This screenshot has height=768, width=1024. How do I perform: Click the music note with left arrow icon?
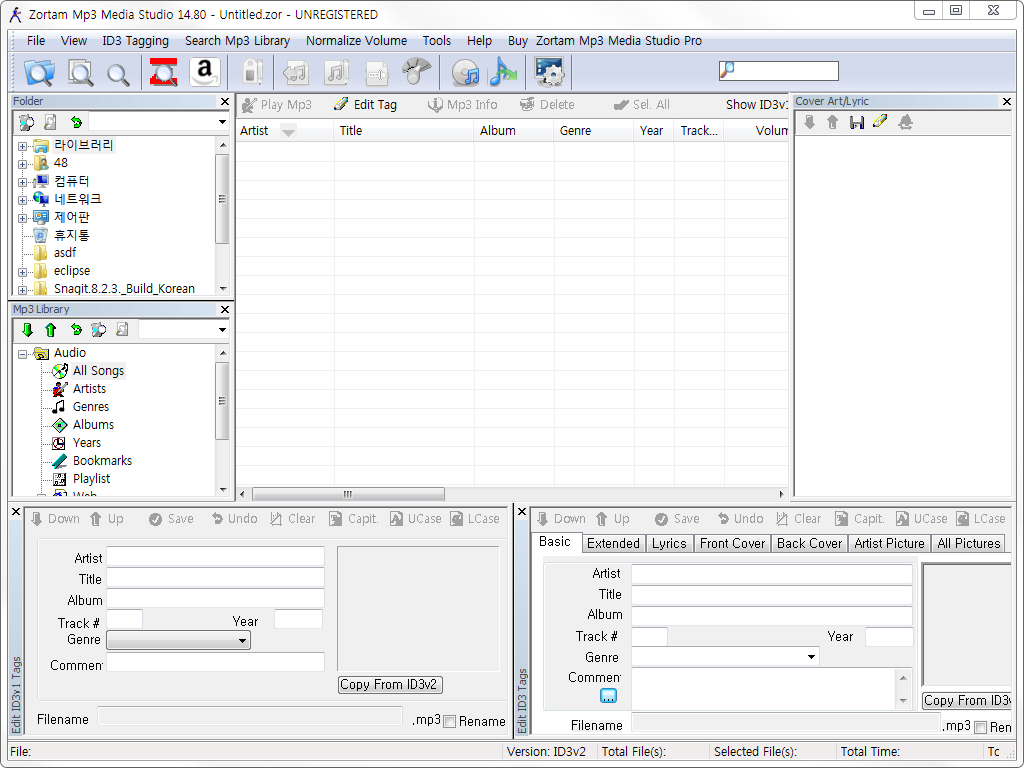point(296,72)
